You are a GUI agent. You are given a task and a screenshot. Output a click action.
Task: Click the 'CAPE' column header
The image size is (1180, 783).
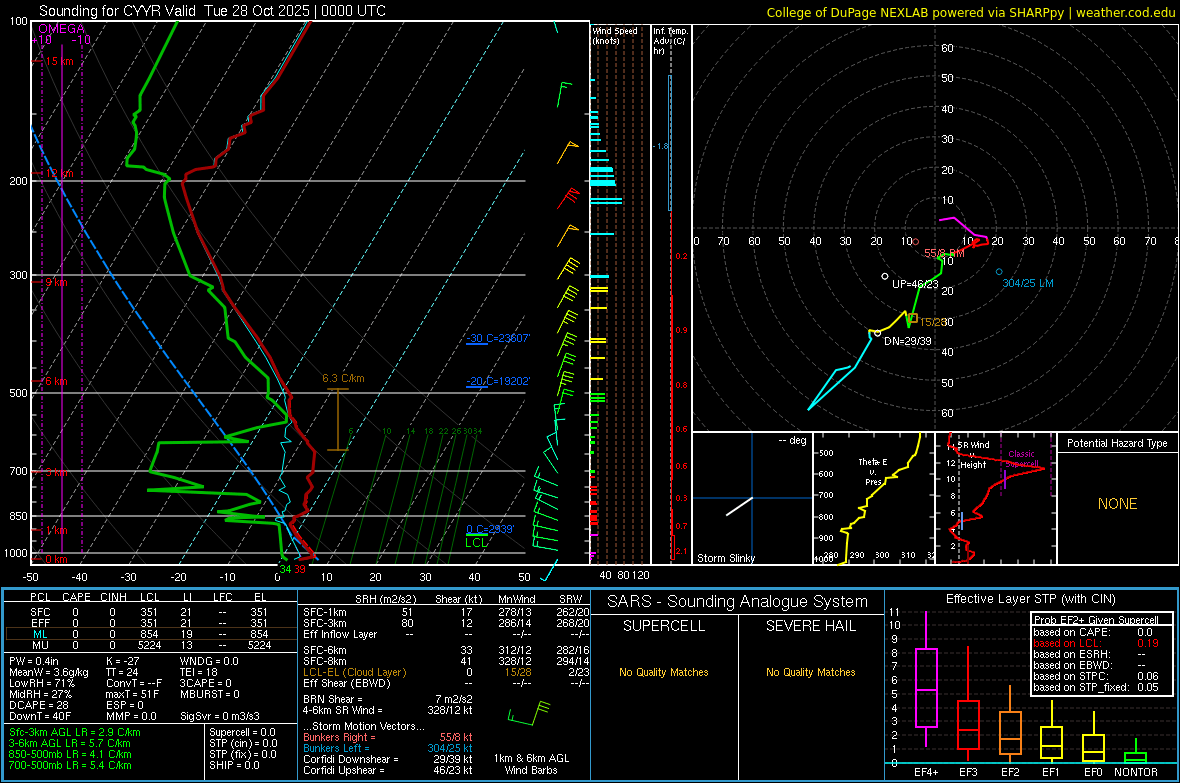(76, 597)
